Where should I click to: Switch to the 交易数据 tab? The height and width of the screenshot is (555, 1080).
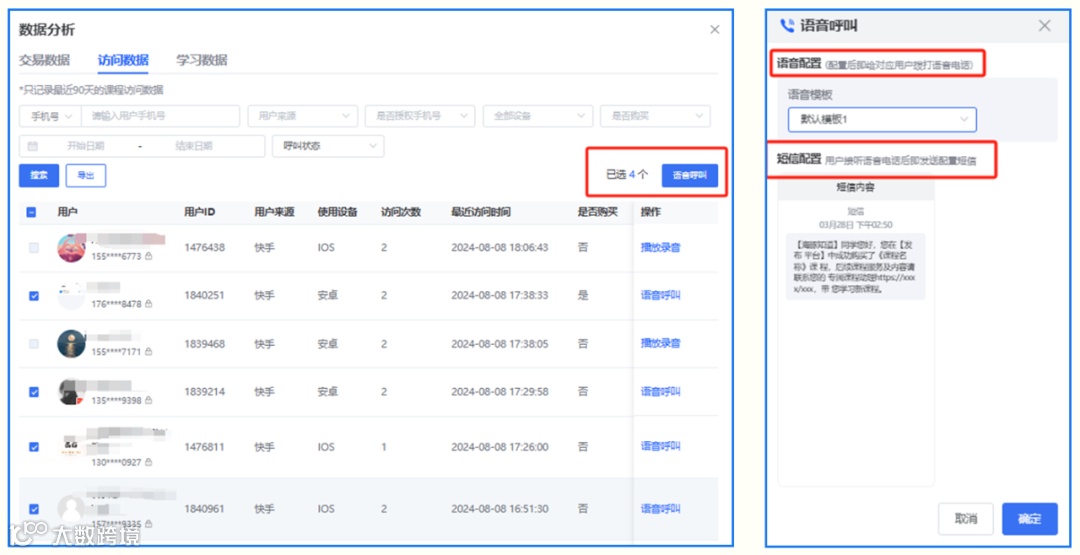point(45,61)
